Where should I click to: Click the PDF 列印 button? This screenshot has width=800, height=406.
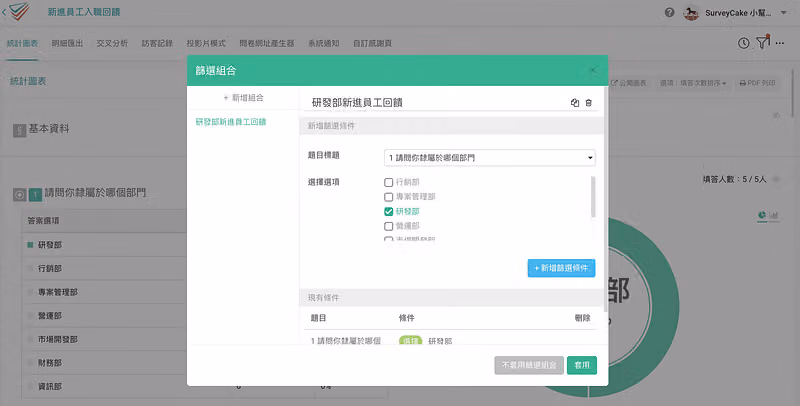pyautogui.click(x=758, y=83)
